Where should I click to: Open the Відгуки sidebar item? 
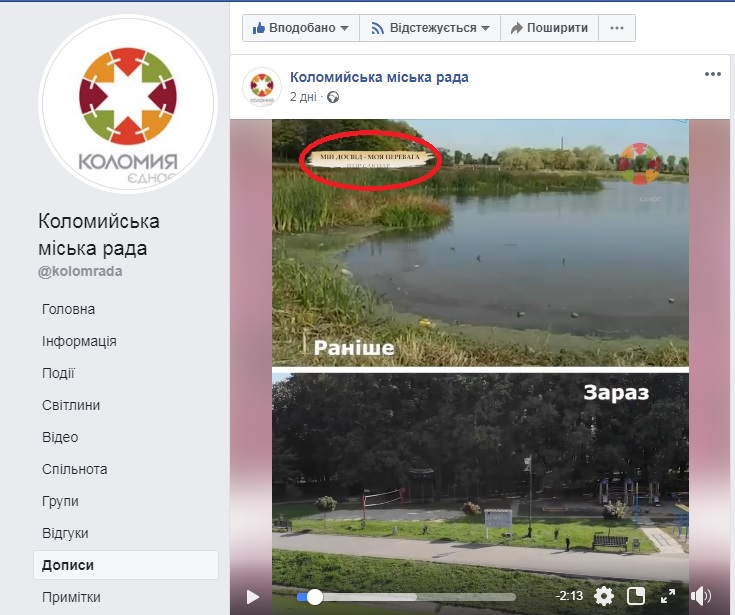click(65, 533)
